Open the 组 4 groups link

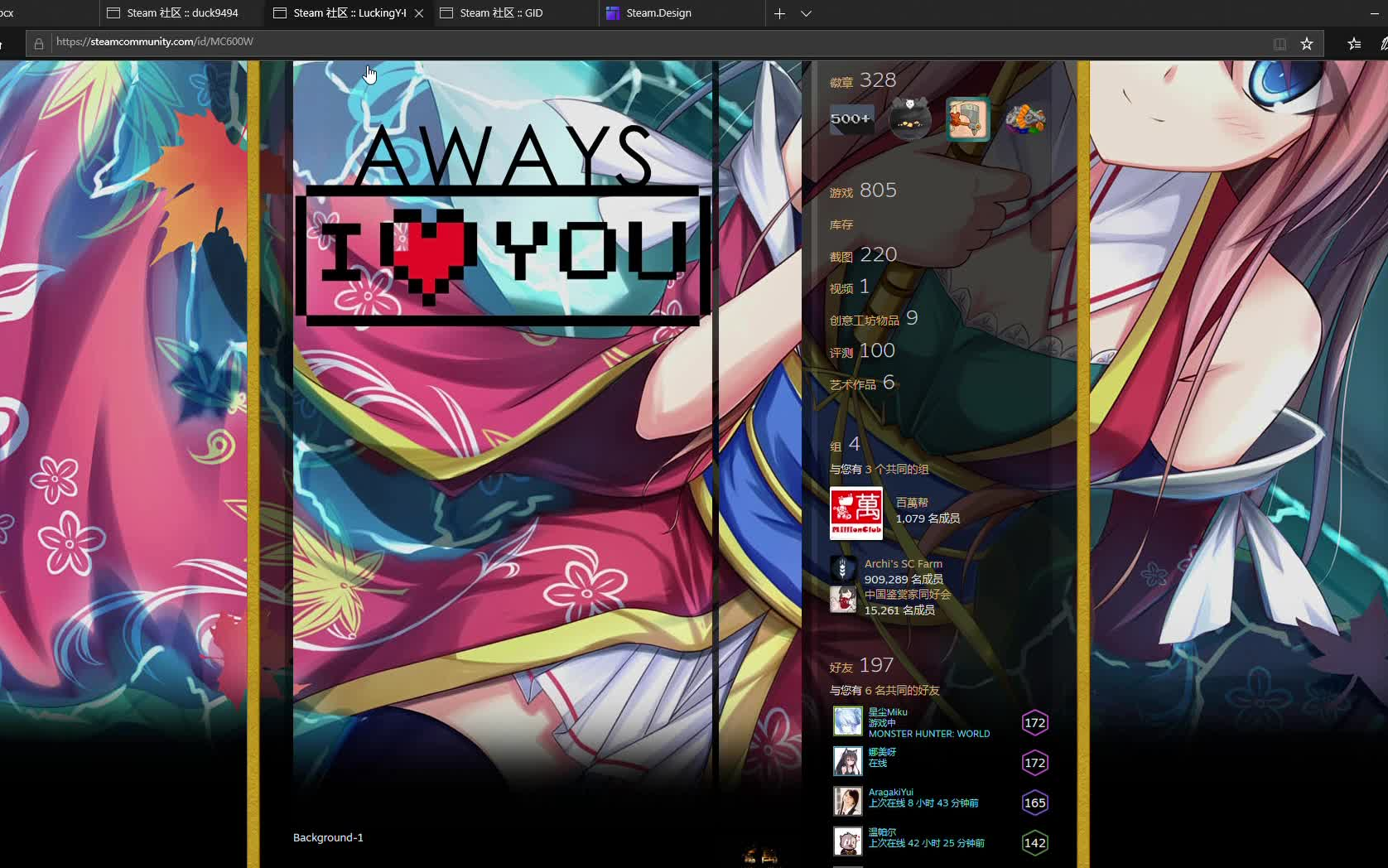pyautogui.click(x=845, y=445)
